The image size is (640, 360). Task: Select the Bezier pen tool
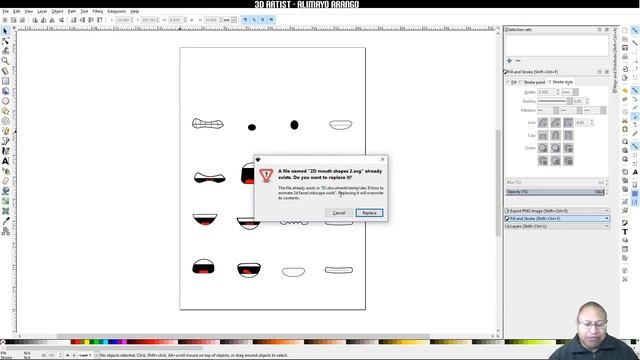click(5, 141)
